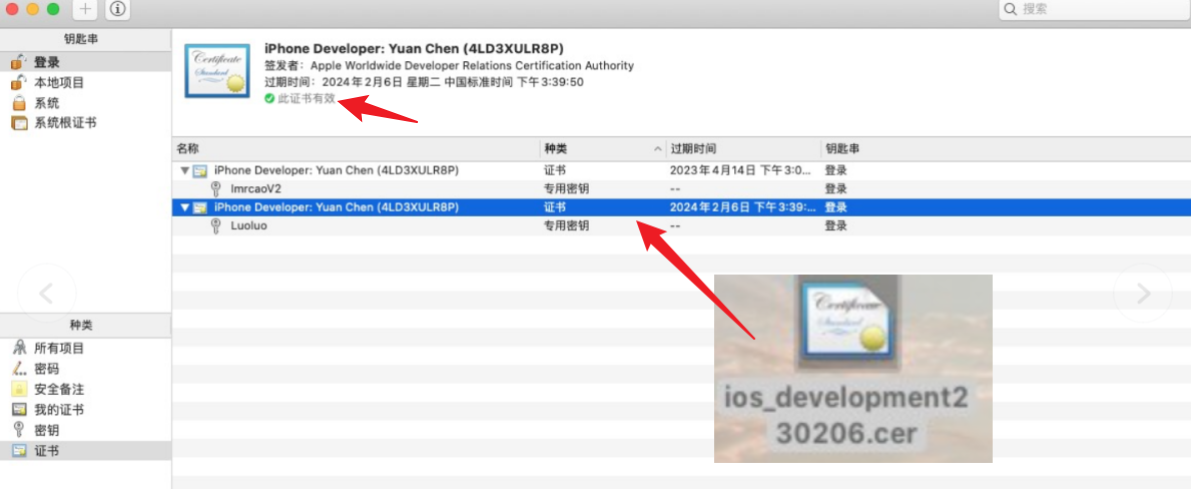
Task: Go to next image with right arrow
Action: click(x=1142, y=292)
